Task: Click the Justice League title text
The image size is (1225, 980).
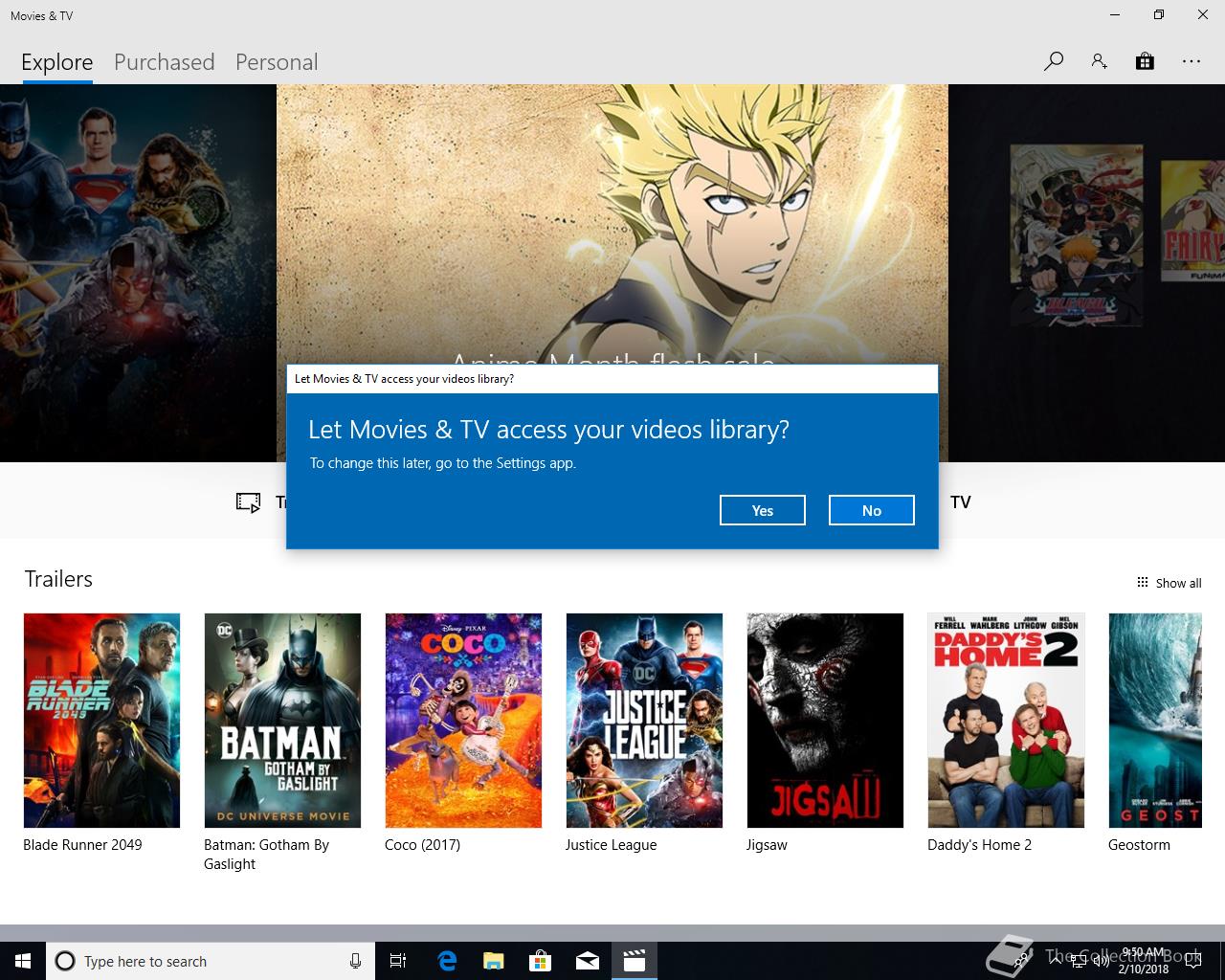Action: 611,845
